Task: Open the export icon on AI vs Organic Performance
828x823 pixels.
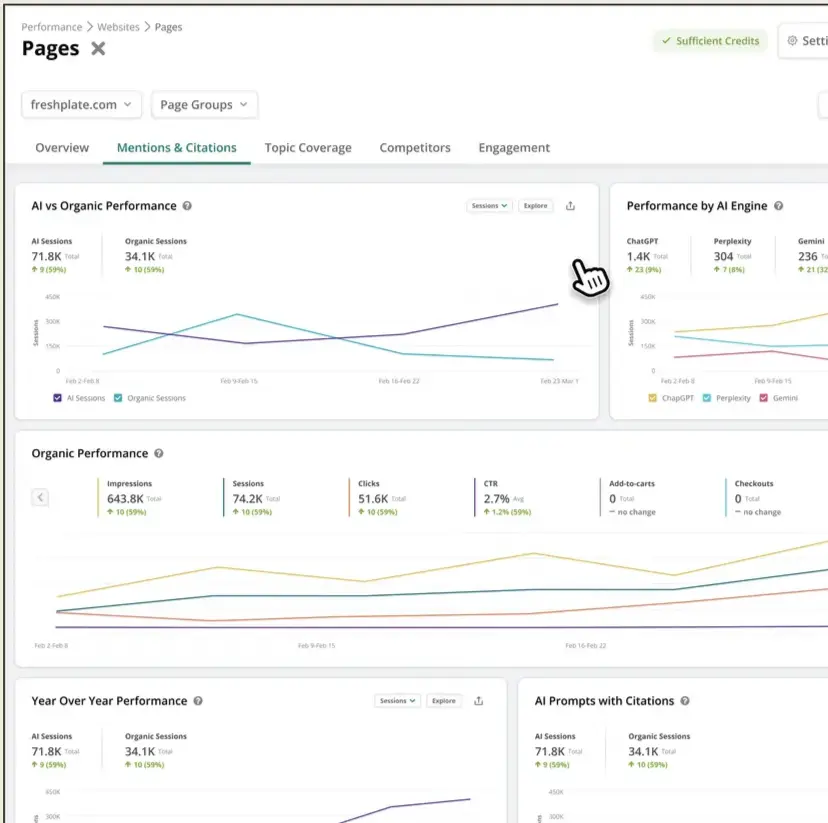Action: (x=569, y=205)
